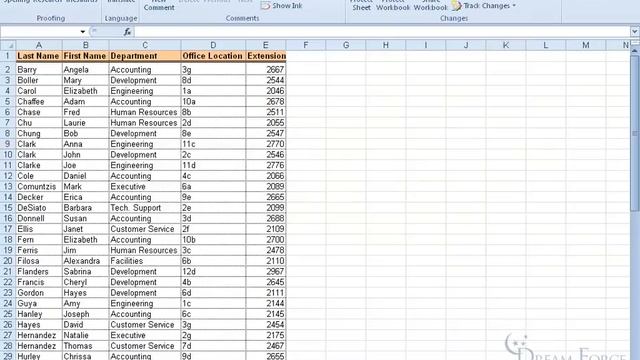Screen dimensions: 640x360
Task: Click the cell containing 'Comuntzis'
Action: coord(39,187)
